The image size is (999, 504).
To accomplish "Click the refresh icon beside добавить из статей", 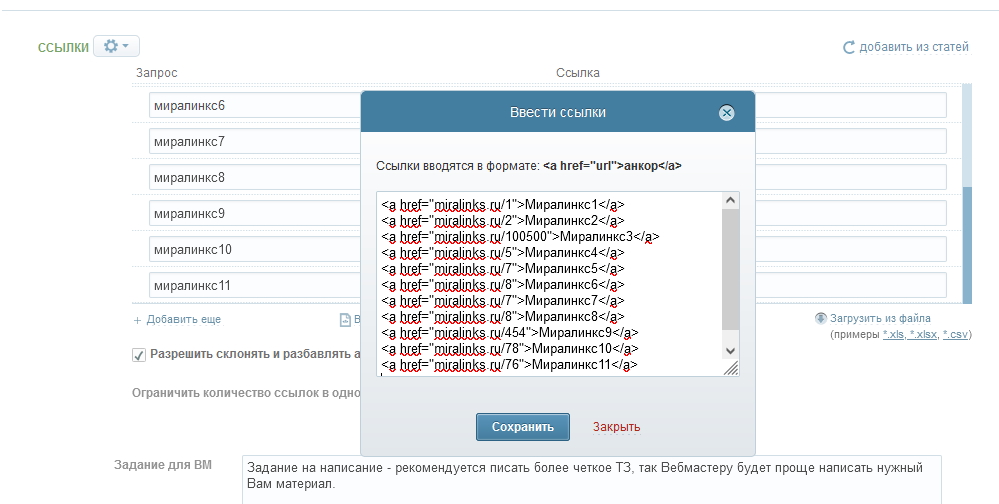I will pyautogui.click(x=849, y=47).
